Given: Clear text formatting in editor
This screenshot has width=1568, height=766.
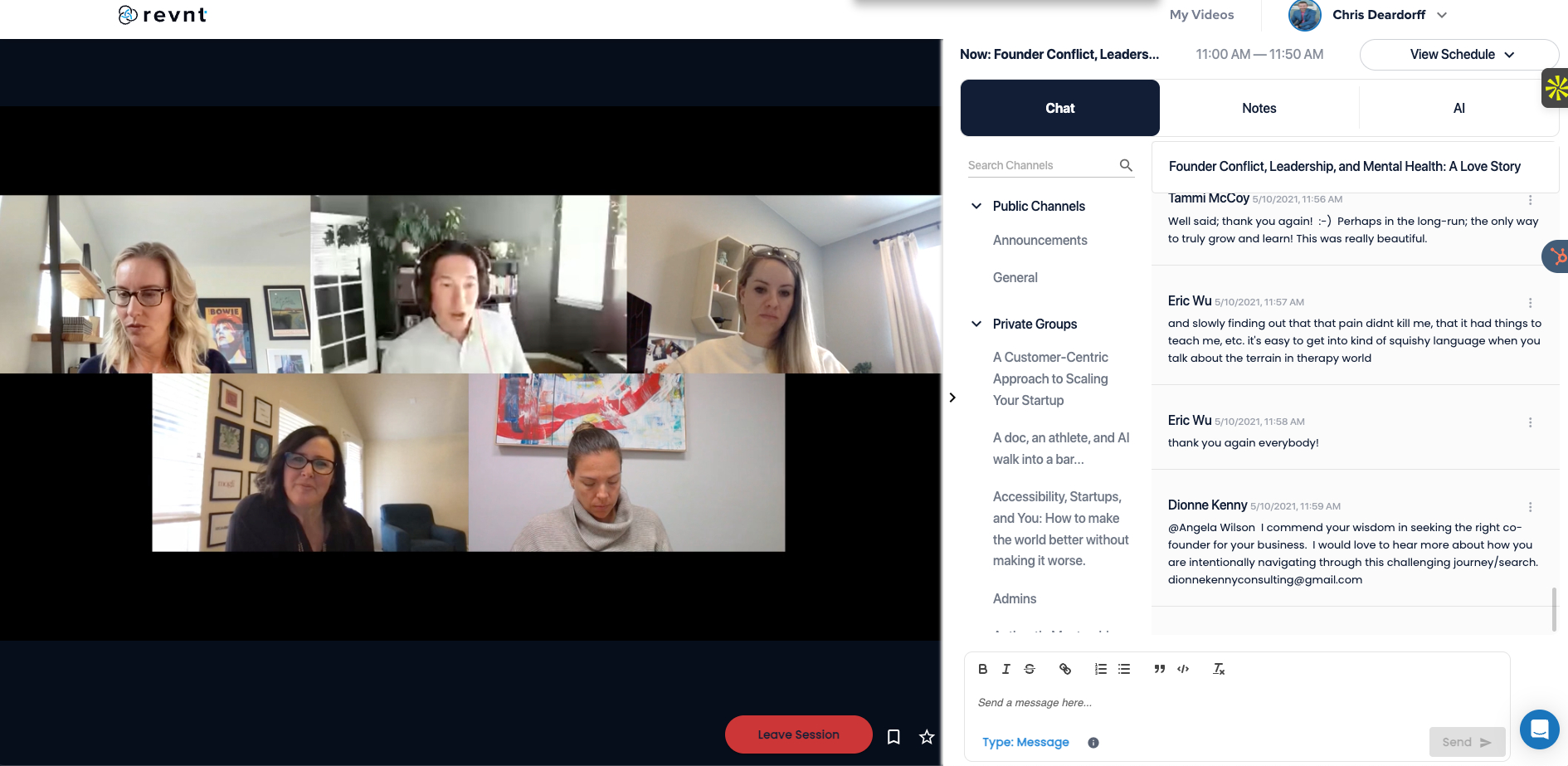Looking at the screenshot, I should 1219,669.
